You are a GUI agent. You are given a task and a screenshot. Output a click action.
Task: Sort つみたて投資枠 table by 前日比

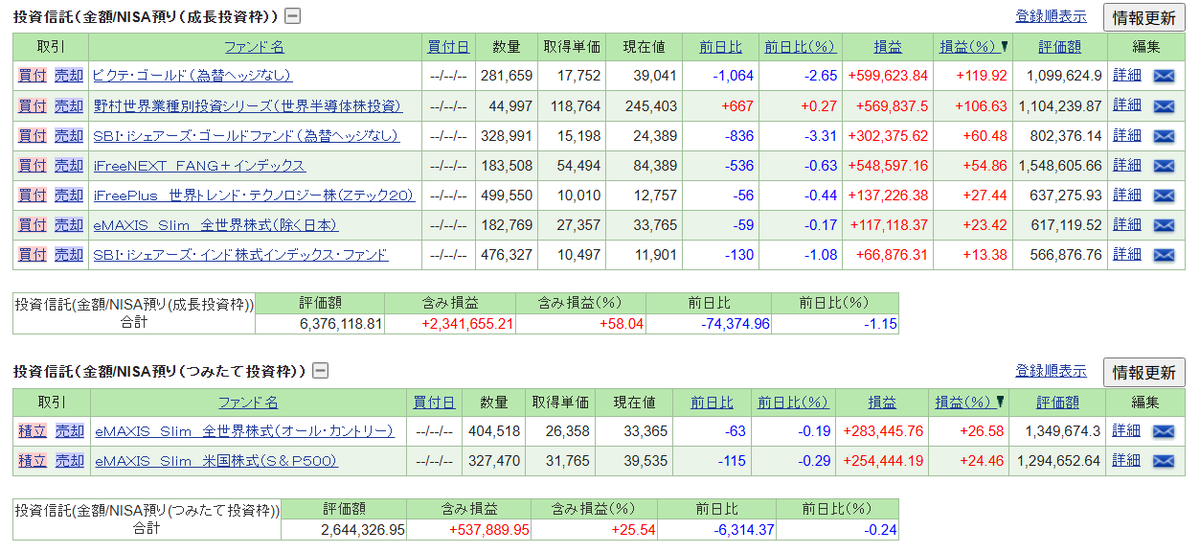711,402
